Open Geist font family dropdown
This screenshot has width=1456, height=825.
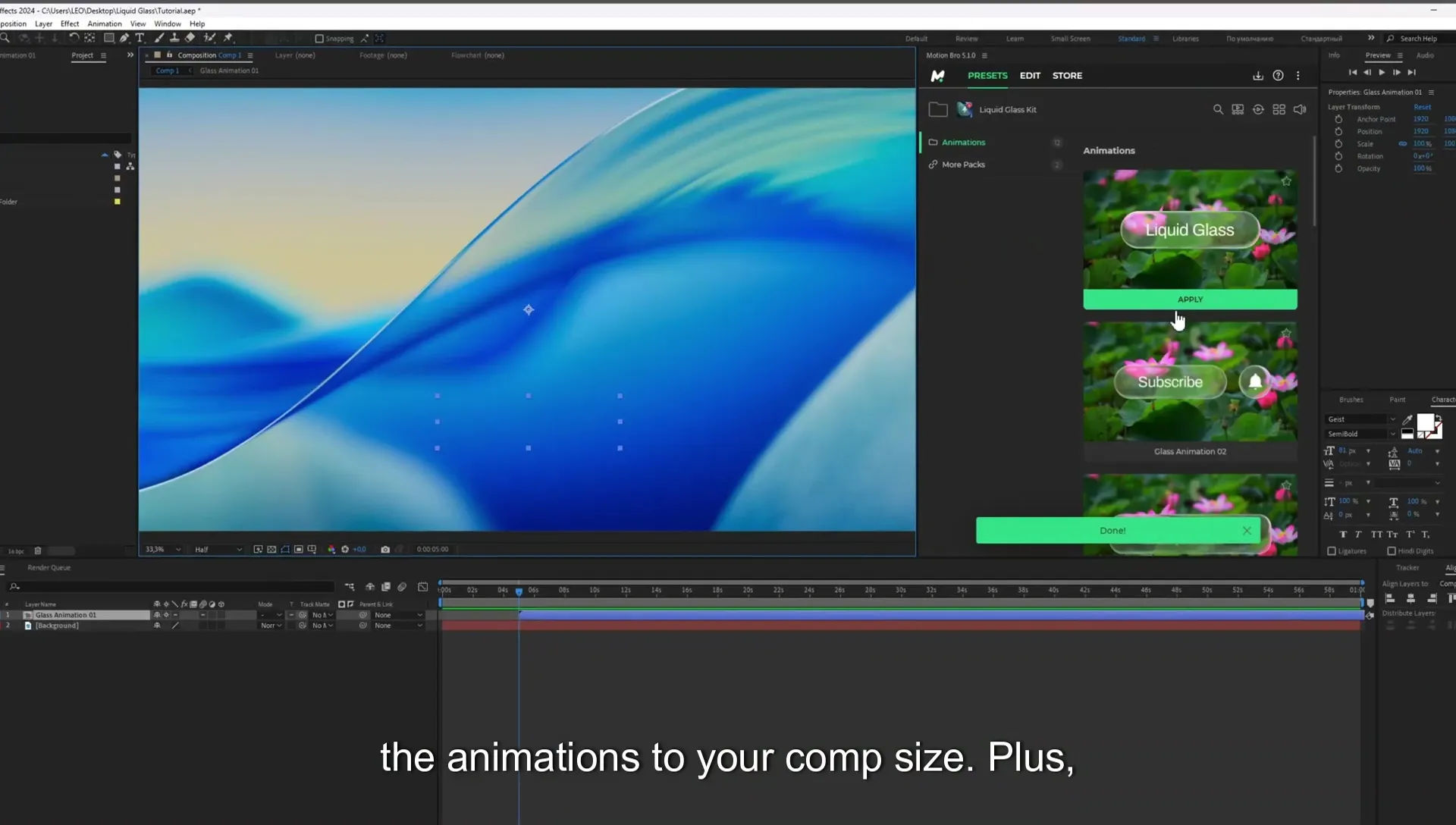(1361, 419)
